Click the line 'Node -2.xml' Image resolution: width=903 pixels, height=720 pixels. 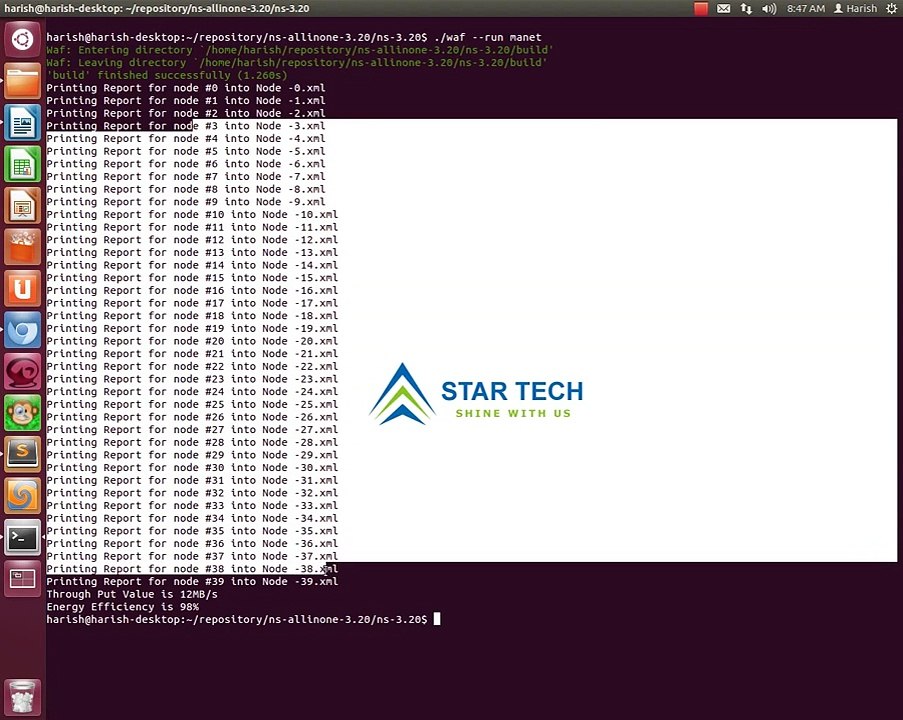(x=185, y=113)
